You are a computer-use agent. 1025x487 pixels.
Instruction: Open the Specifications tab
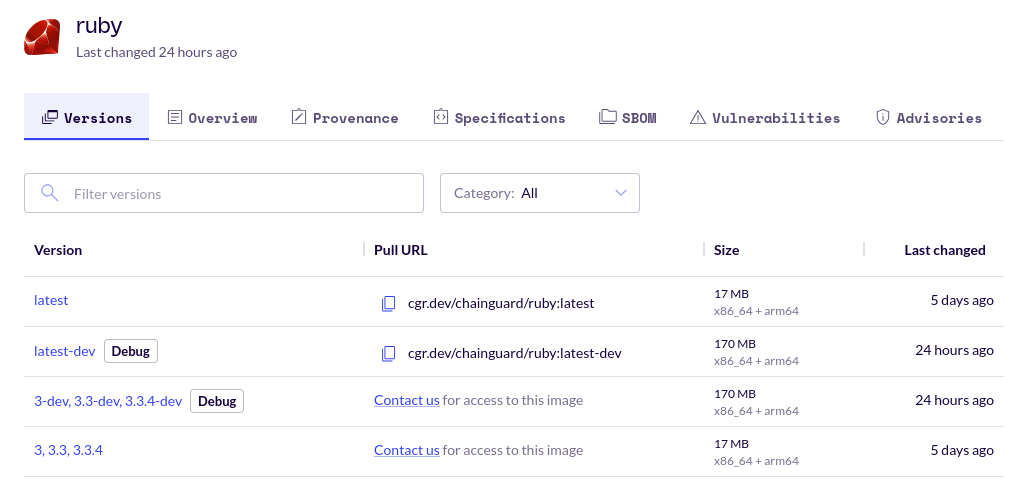(499, 118)
